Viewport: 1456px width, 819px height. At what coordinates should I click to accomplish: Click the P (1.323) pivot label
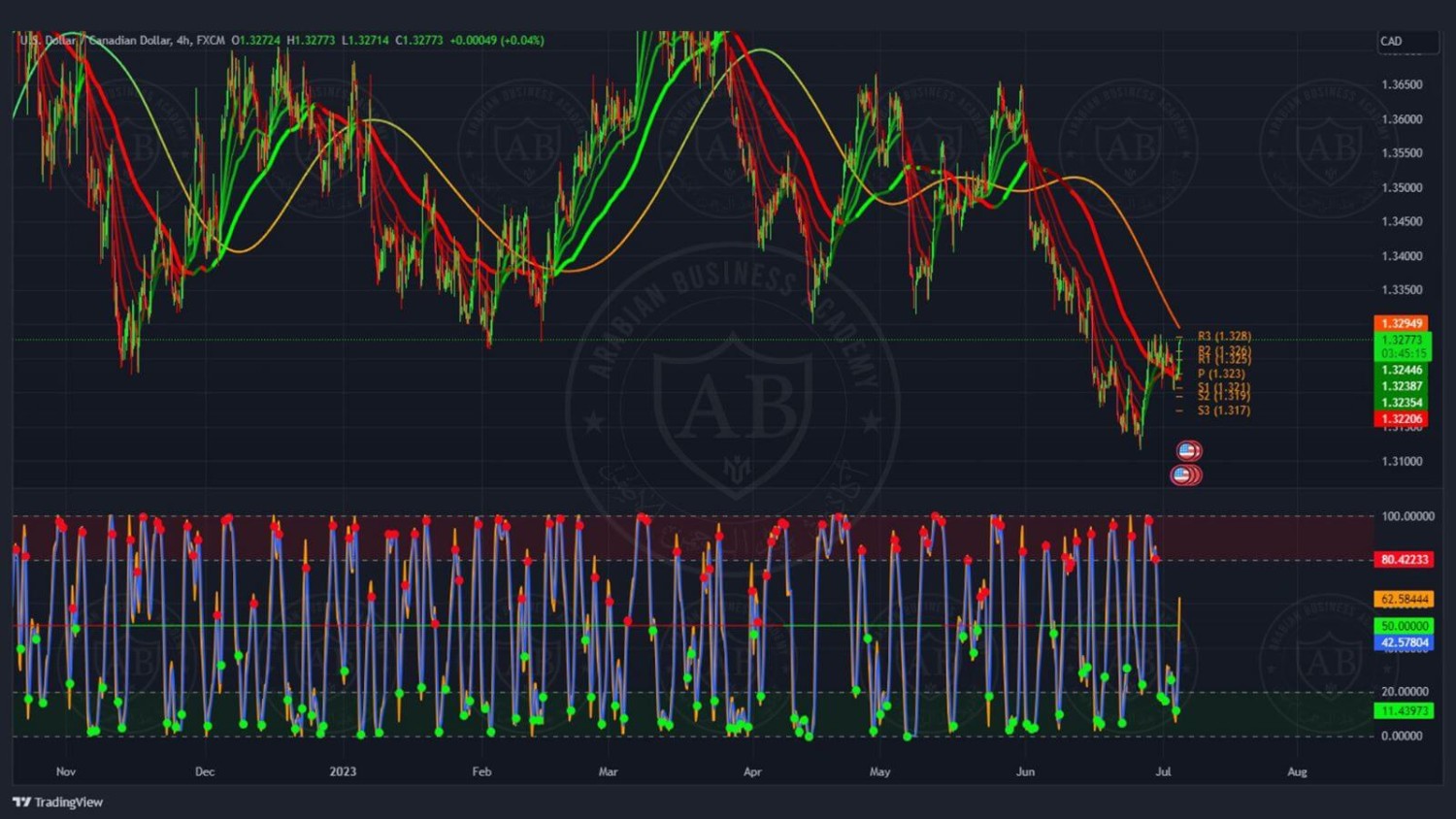(x=1221, y=374)
